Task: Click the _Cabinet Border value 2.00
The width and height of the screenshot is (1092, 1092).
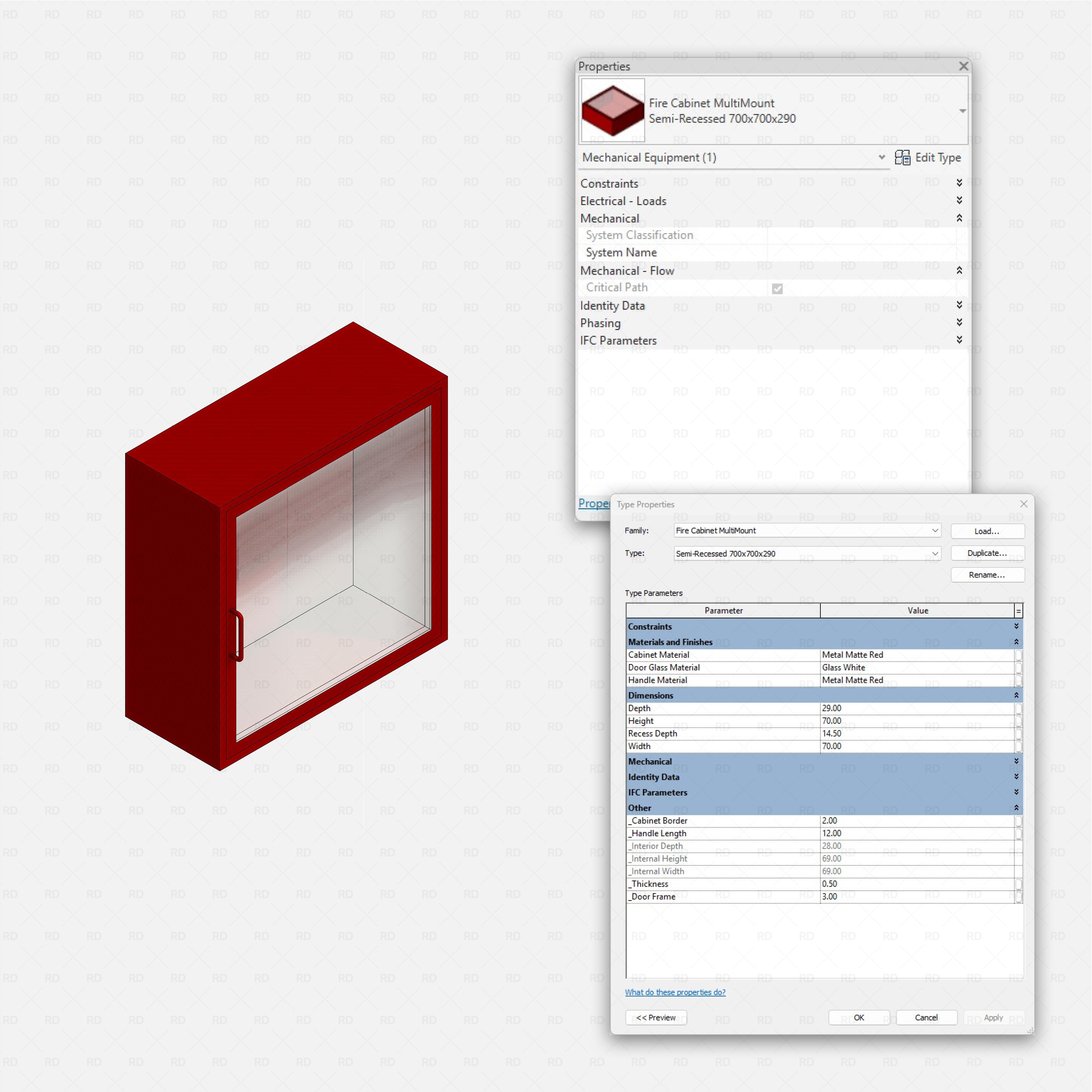Action: point(917,821)
